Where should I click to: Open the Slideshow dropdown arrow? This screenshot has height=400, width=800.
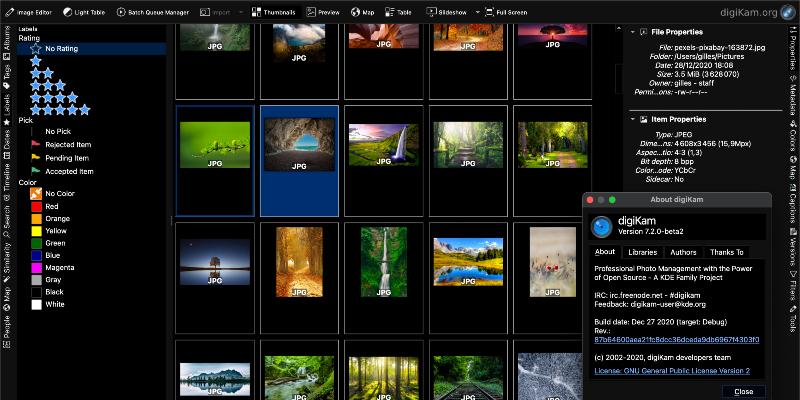(477, 11)
